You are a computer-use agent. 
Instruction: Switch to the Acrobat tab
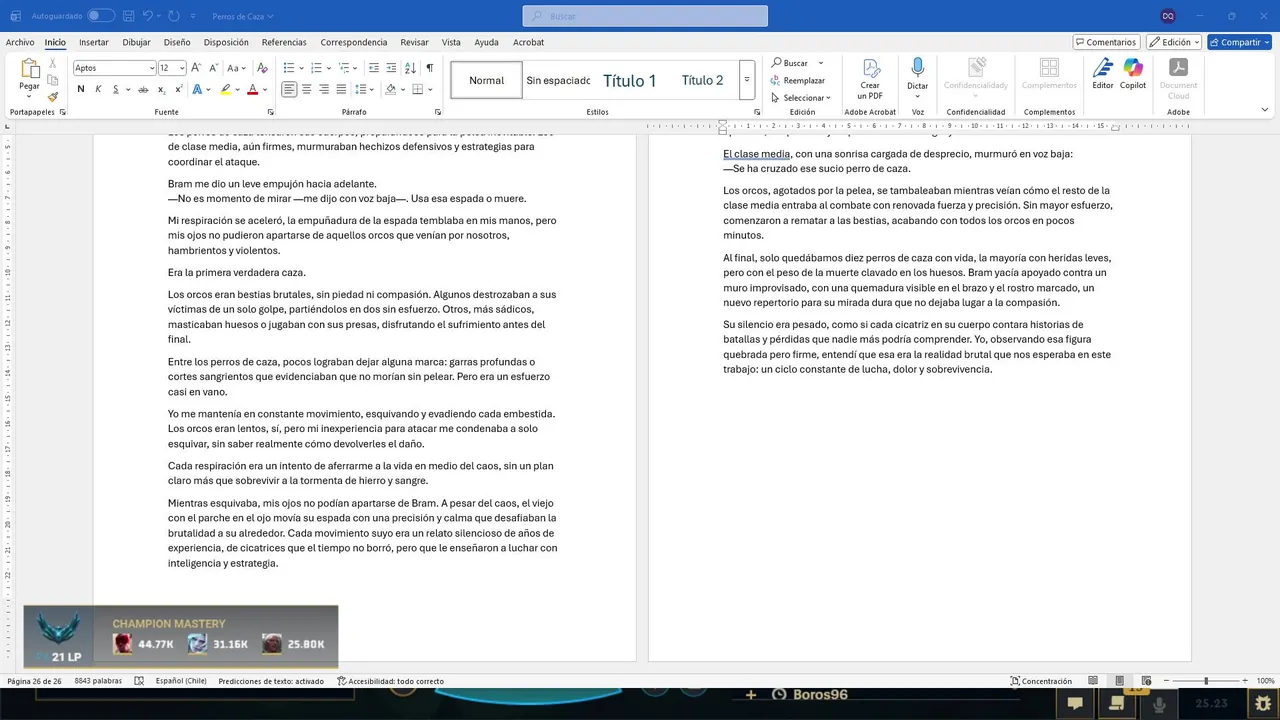tap(528, 42)
